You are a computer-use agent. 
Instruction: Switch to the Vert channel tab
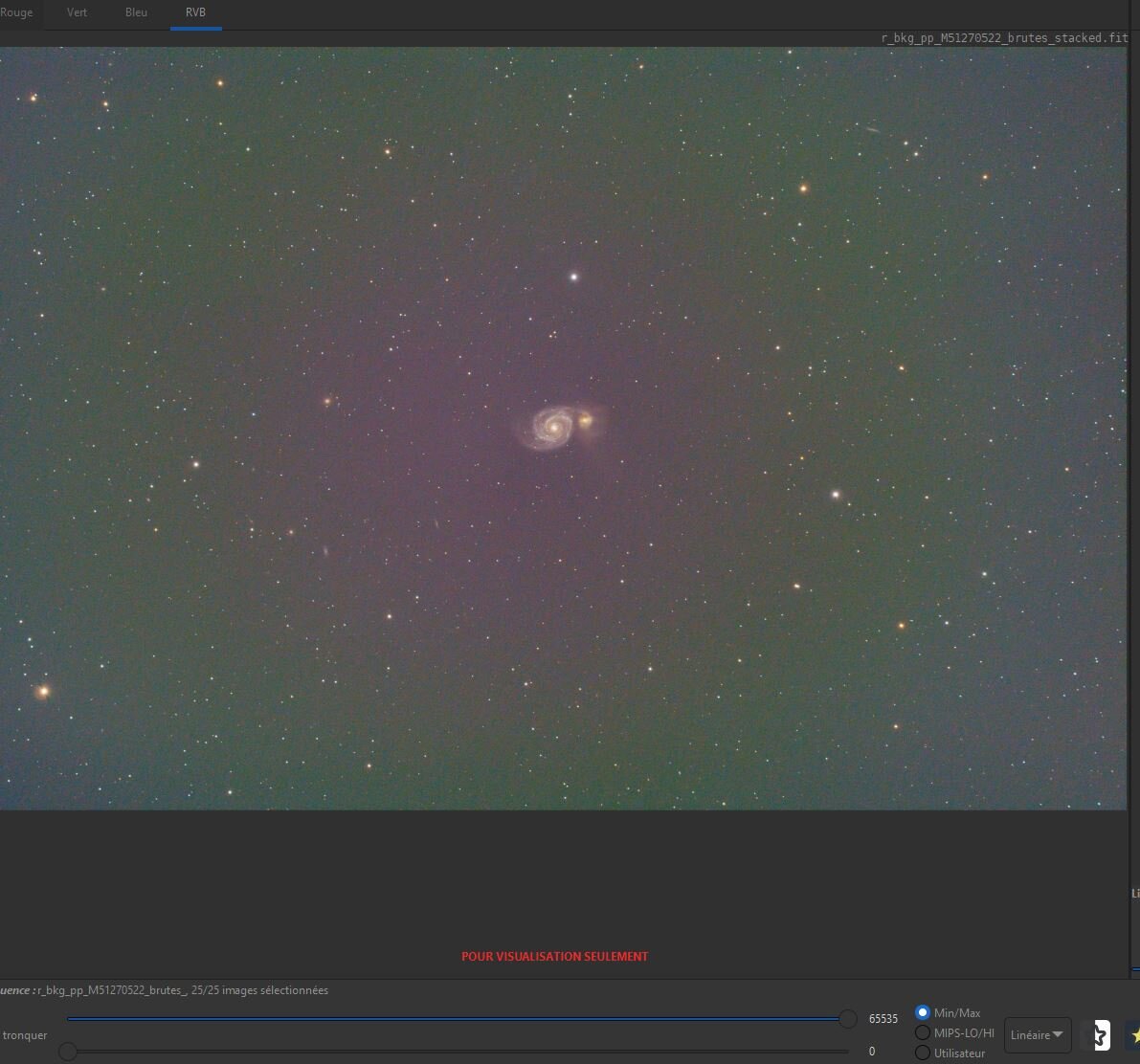[78, 12]
